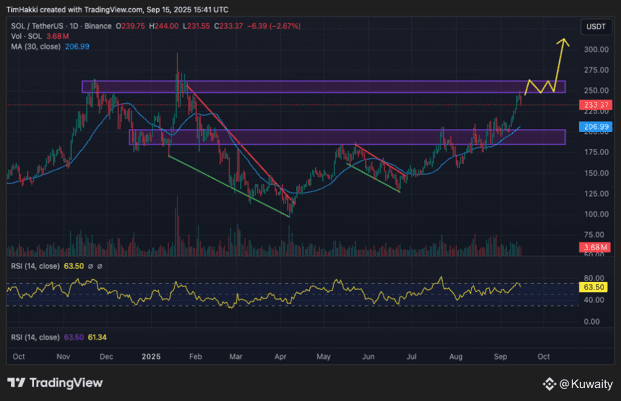
Task: Click the Binance watermark icon beside @Kuwaity
Action: click(549, 383)
